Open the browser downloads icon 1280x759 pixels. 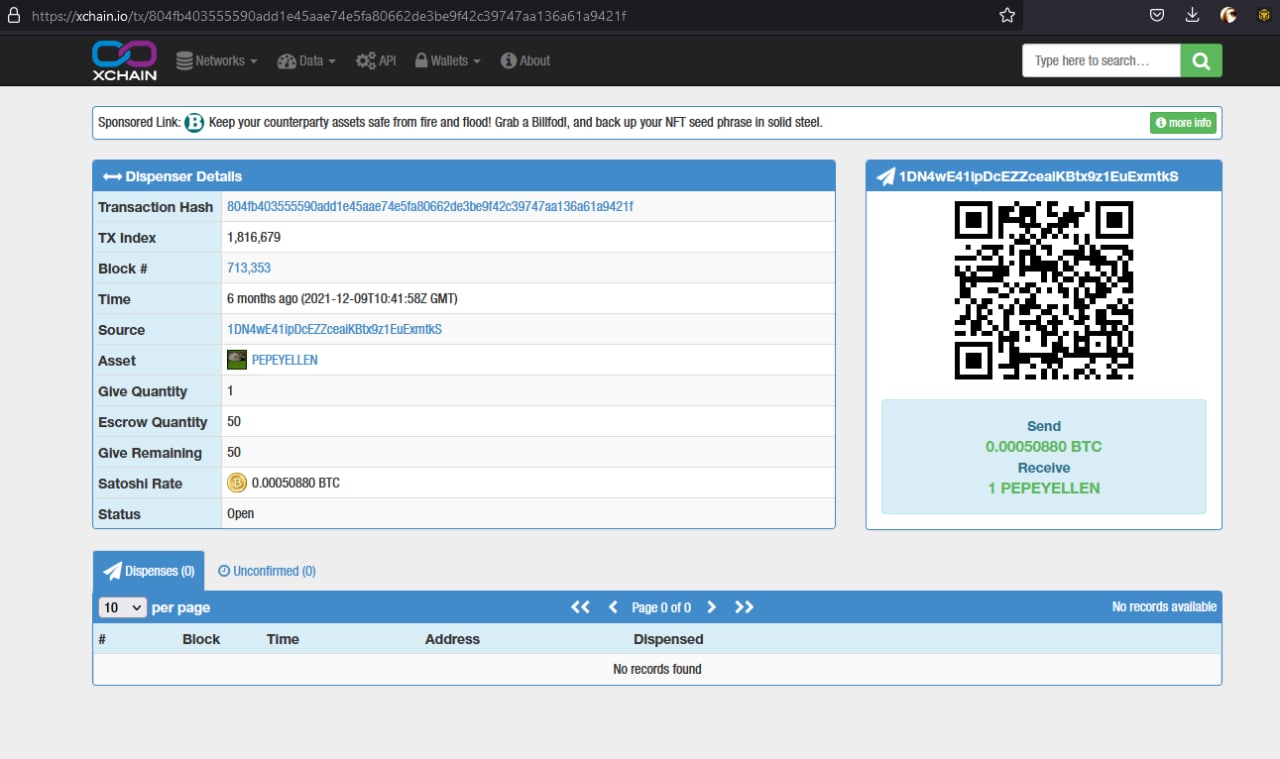tap(1192, 15)
